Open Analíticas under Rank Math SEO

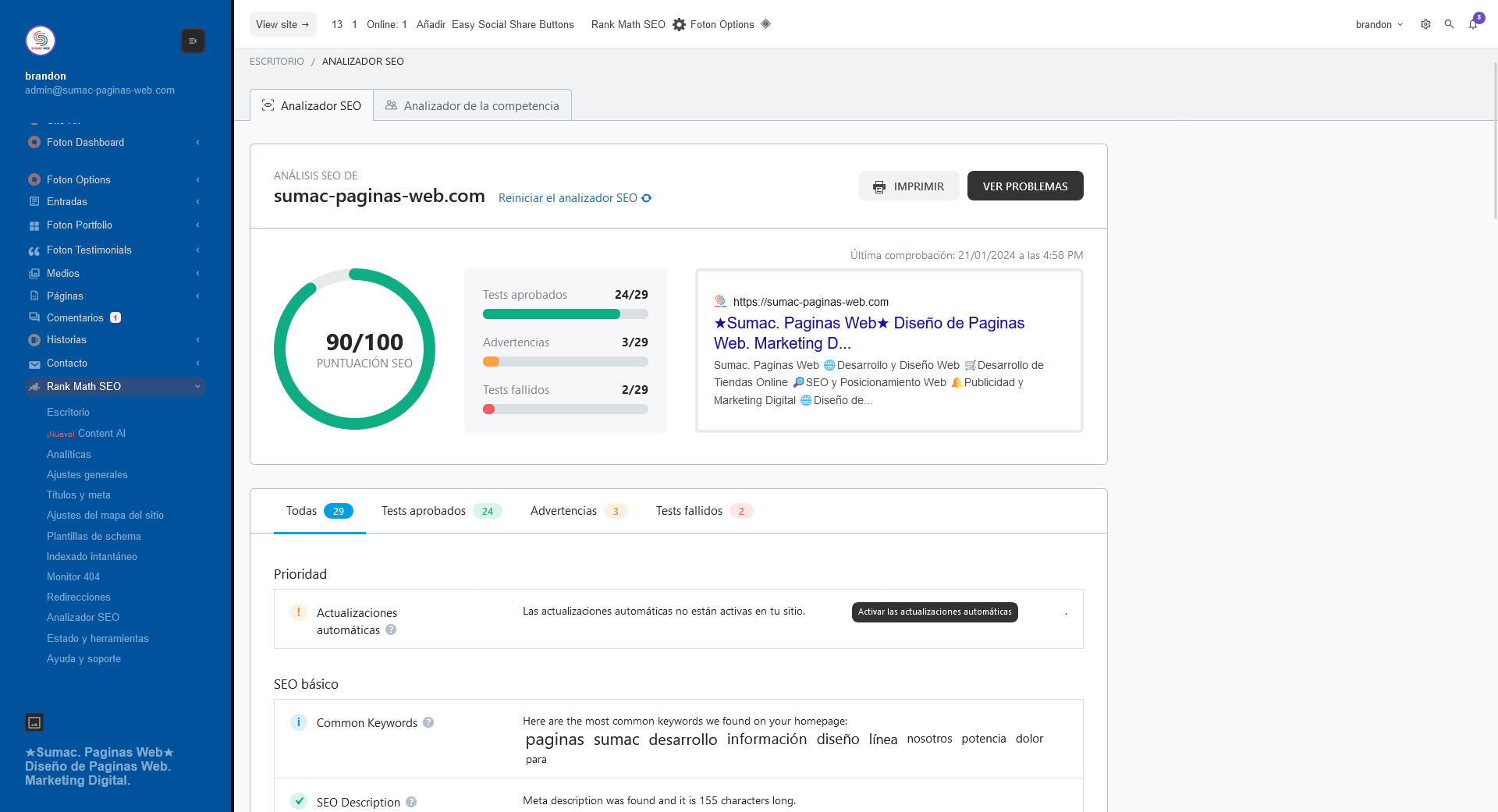[x=69, y=454]
